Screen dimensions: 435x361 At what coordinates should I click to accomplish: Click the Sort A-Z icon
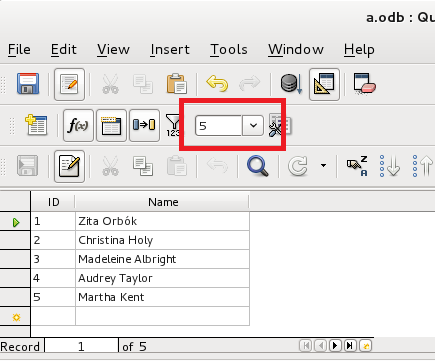(357, 166)
